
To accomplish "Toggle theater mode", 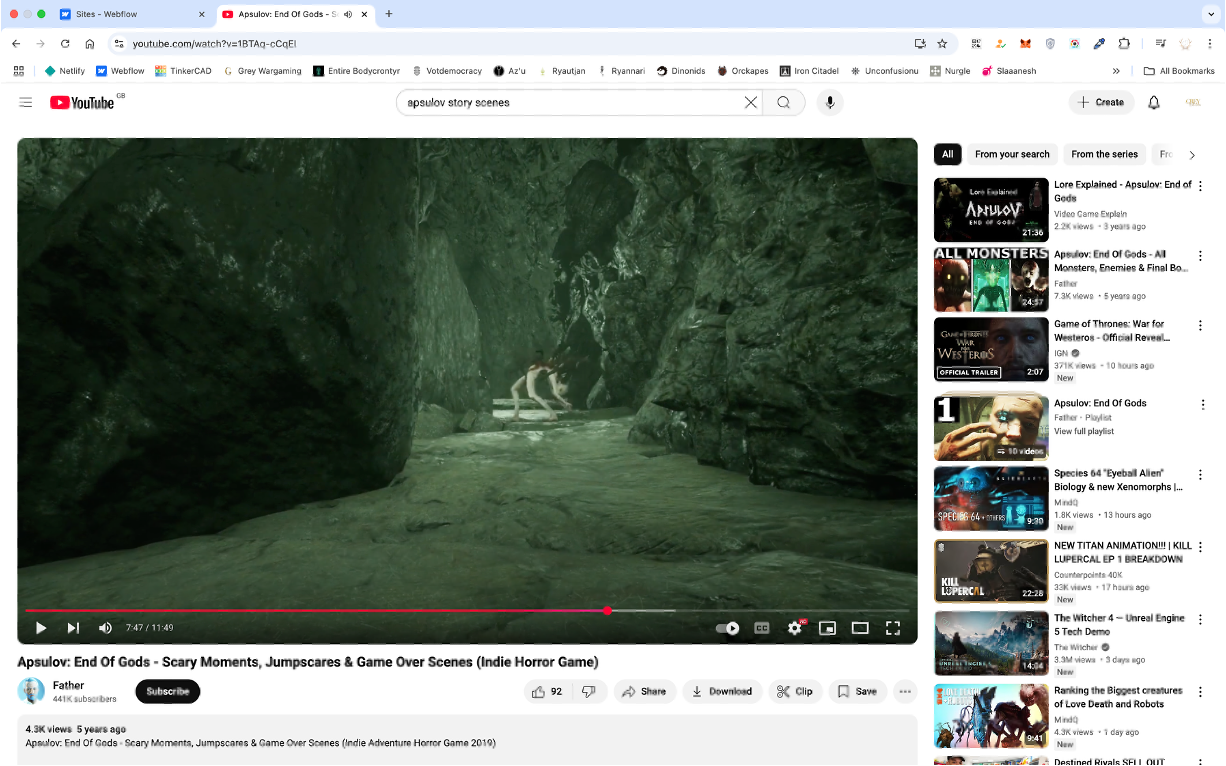I will click(860, 628).
